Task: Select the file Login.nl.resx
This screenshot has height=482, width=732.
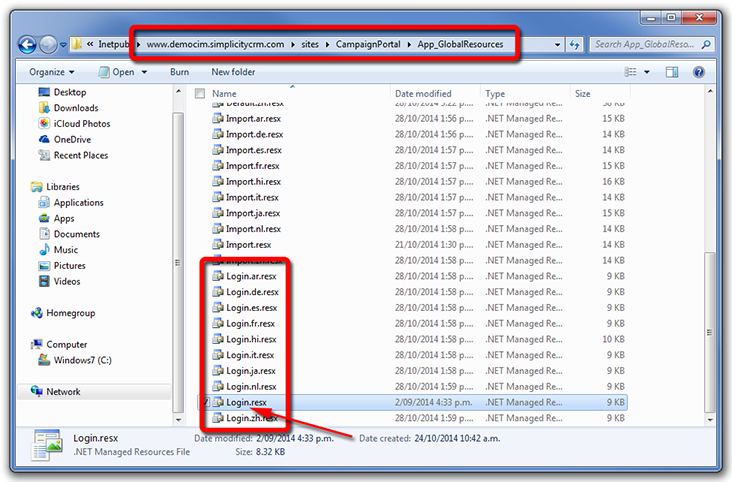Action: [x=251, y=387]
